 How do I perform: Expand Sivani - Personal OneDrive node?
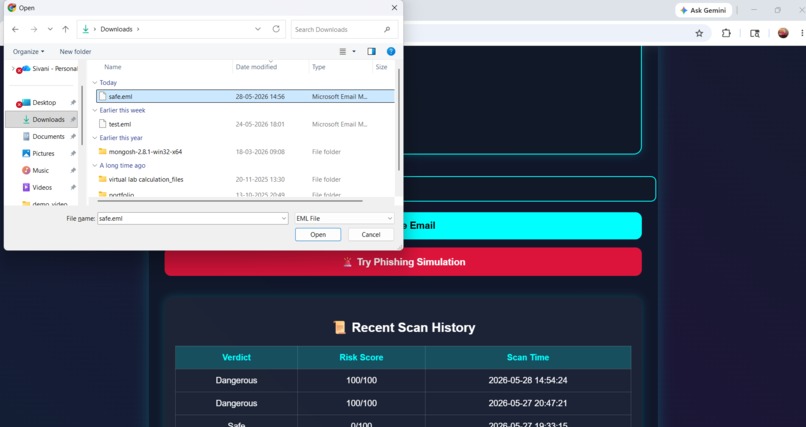(x=13, y=68)
